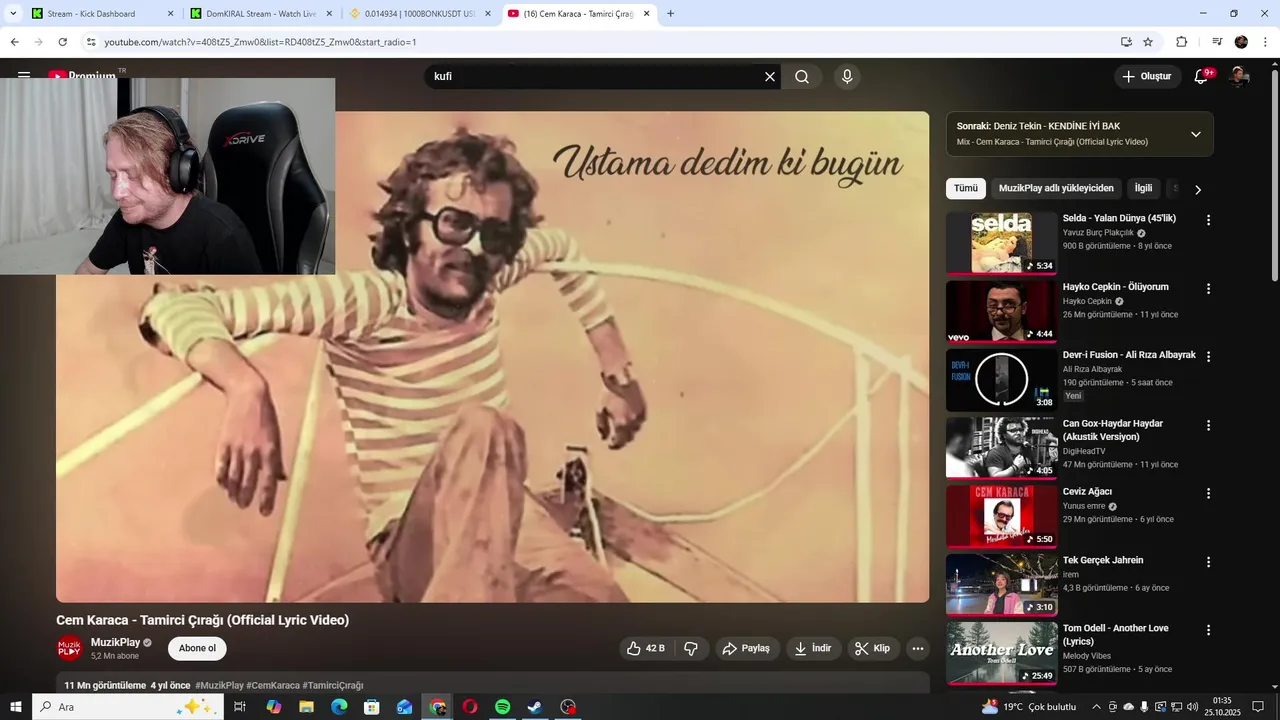Viewport: 1280px width, 720px height.
Task: Create a clip using Klip button
Action: click(873, 648)
